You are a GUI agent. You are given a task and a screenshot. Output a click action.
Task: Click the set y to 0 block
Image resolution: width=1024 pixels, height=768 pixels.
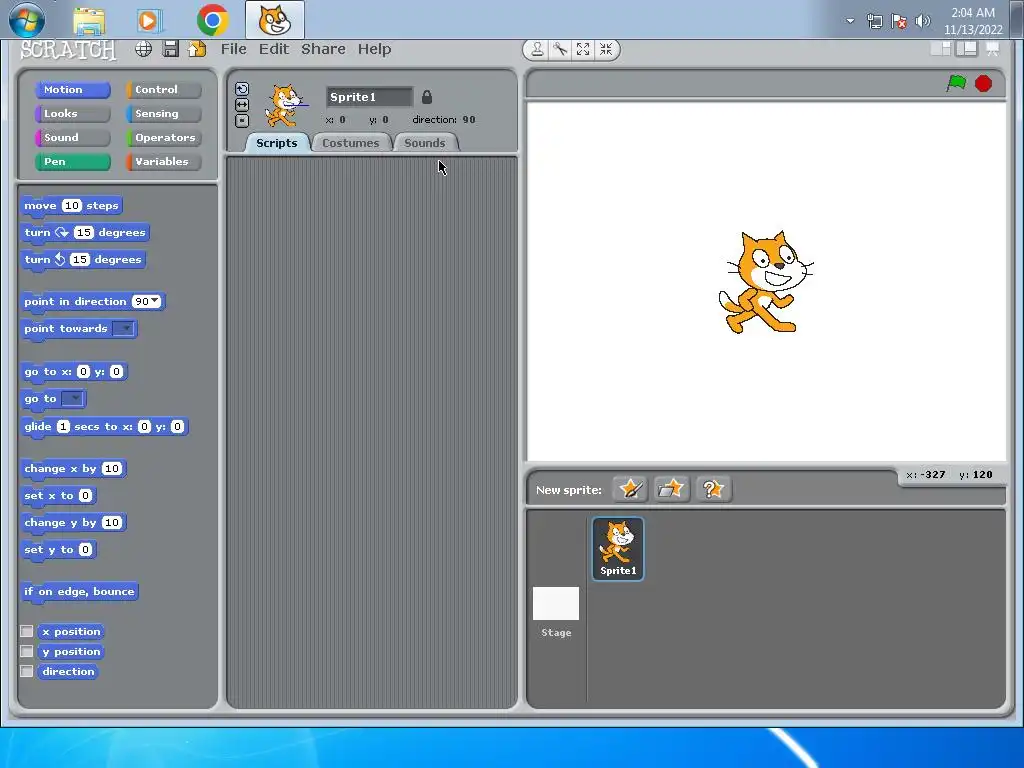[x=58, y=550]
